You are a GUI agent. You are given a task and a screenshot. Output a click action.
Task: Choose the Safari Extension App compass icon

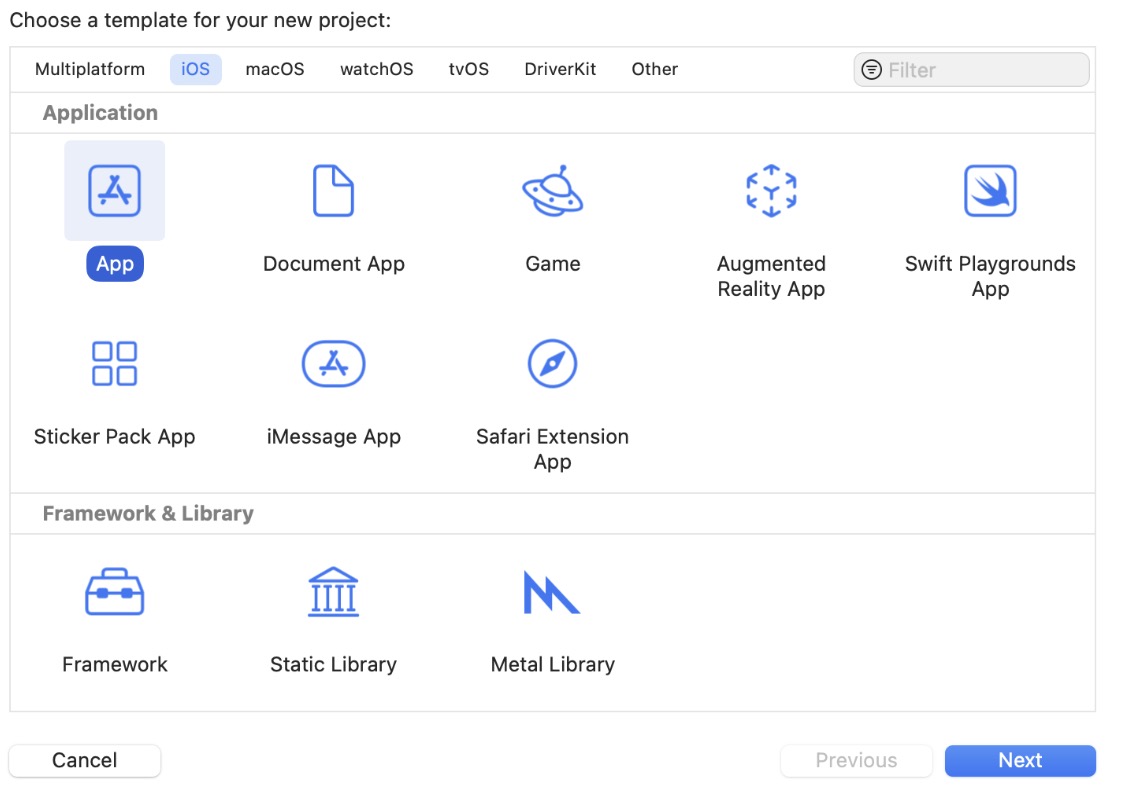[552, 363]
